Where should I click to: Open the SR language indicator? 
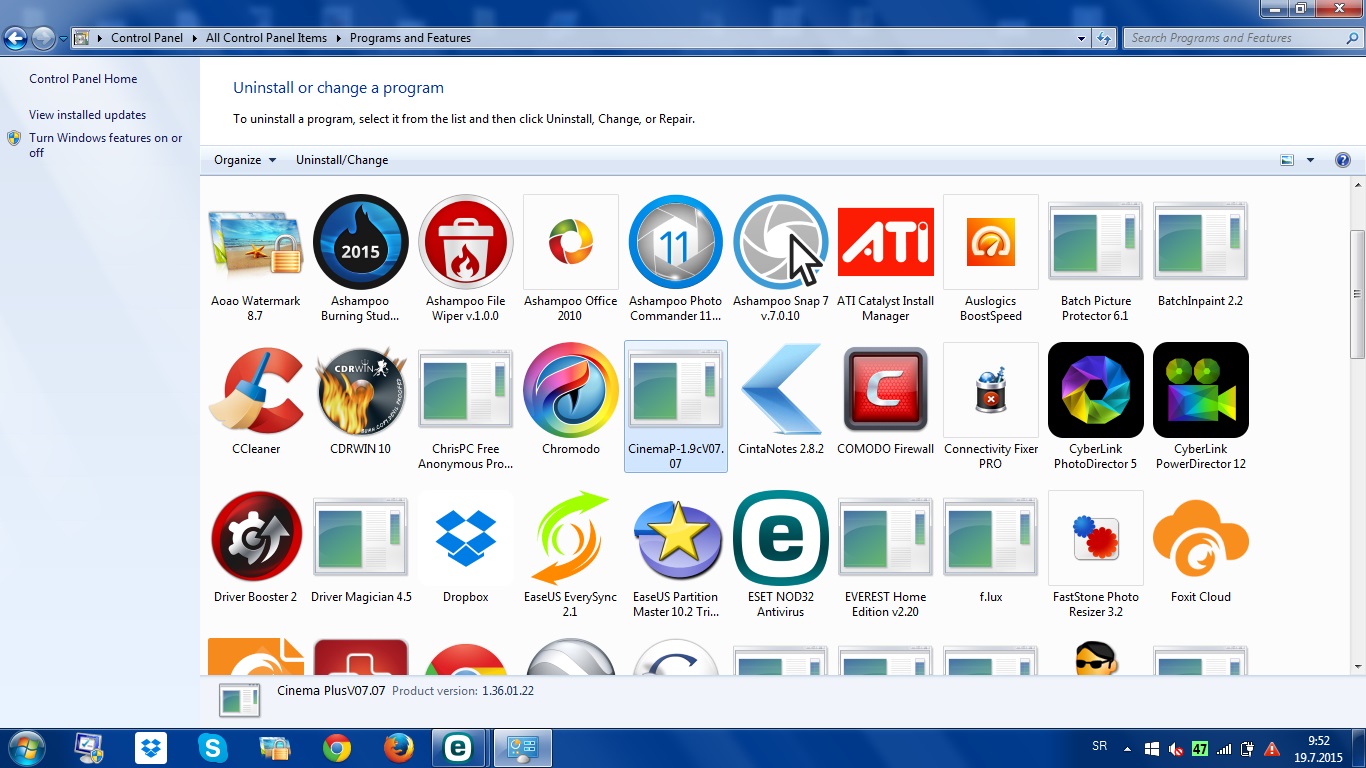click(1100, 747)
